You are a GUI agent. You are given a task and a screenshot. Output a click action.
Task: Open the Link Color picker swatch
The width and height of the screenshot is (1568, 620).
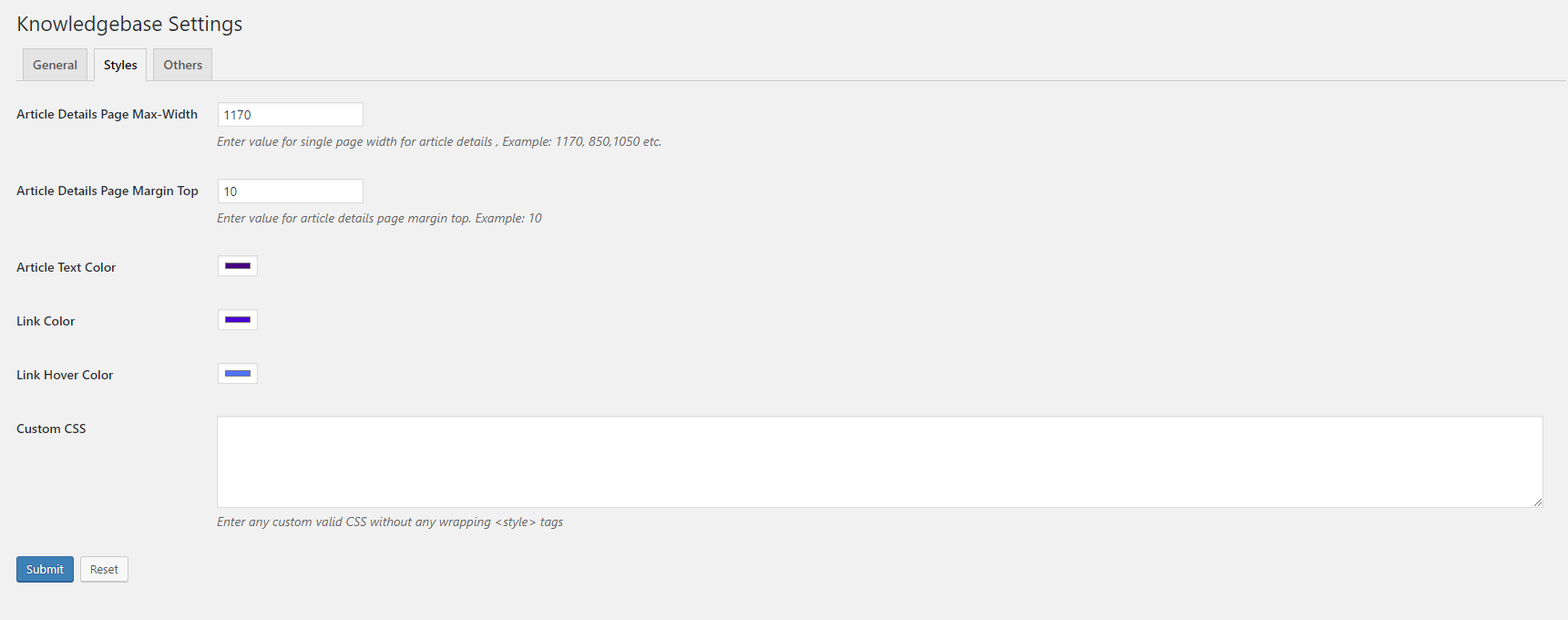pyautogui.click(x=238, y=320)
